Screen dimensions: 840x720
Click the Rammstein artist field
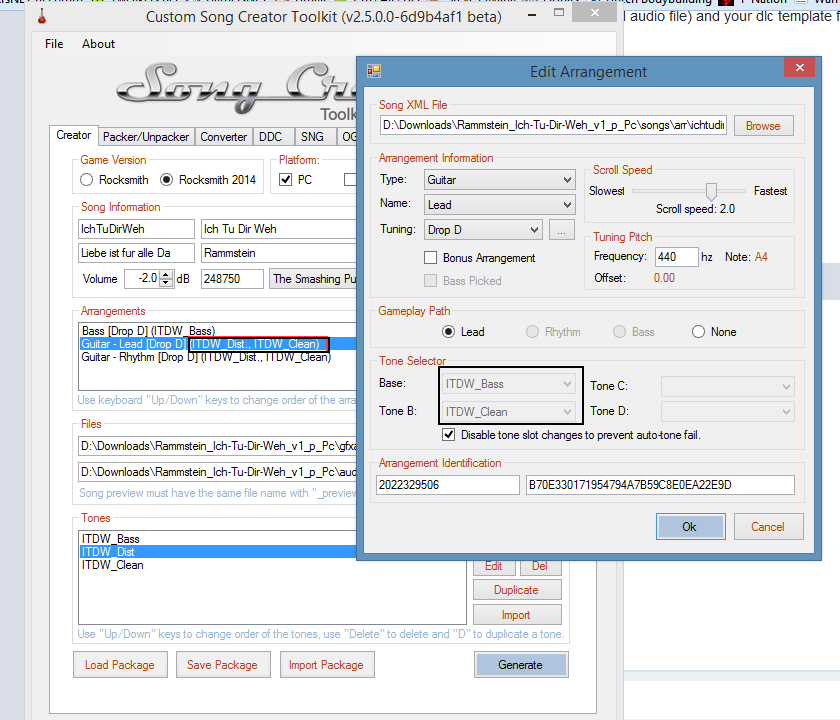click(x=279, y=253)
